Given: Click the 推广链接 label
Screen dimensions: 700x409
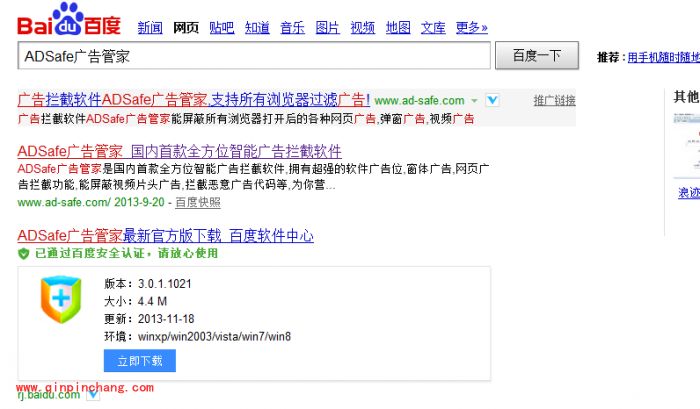Looking at the screenshot, I should [x=554, y=100].
